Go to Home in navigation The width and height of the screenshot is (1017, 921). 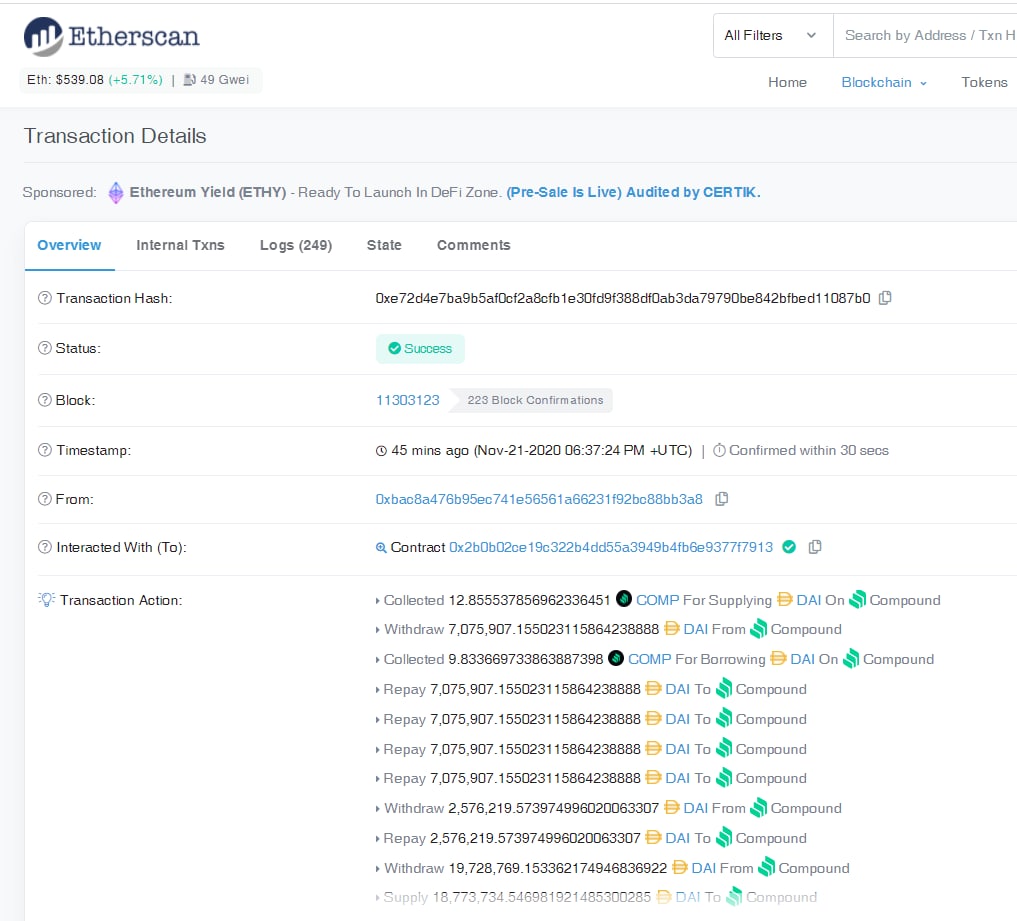click(787, 82)
